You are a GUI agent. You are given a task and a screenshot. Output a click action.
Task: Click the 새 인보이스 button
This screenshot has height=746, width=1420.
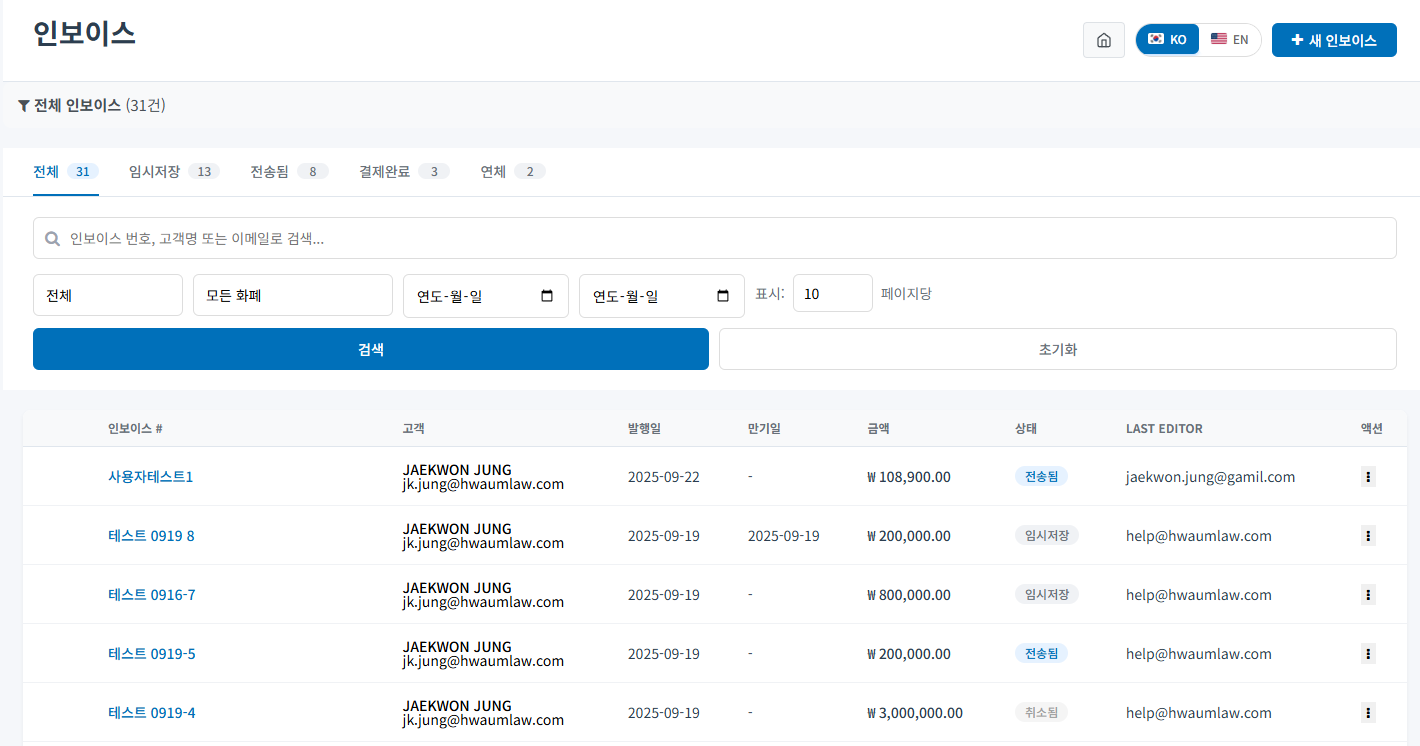pyautogui.click(x=1333, y=40)
